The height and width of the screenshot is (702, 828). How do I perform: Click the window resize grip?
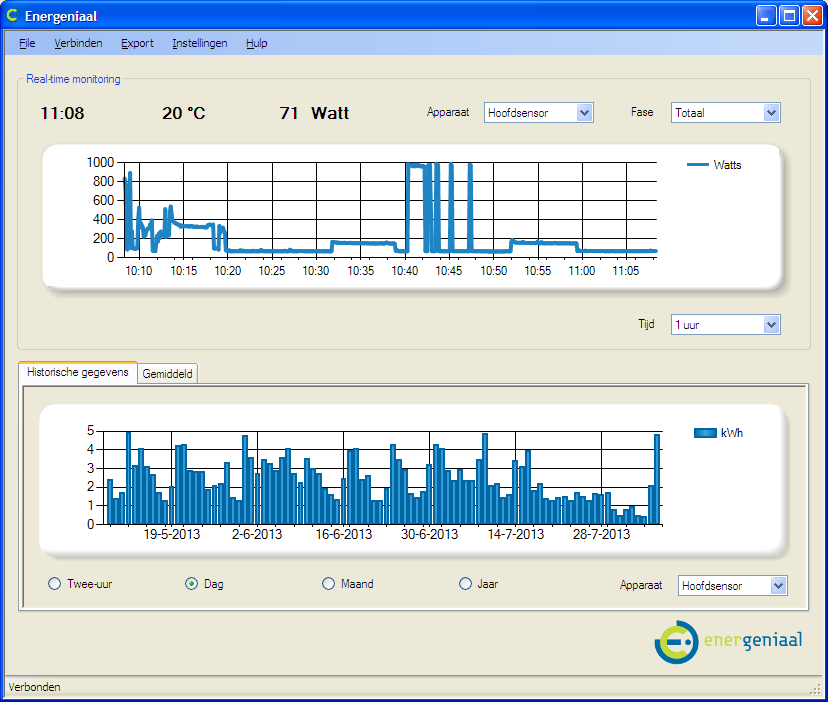816,690
